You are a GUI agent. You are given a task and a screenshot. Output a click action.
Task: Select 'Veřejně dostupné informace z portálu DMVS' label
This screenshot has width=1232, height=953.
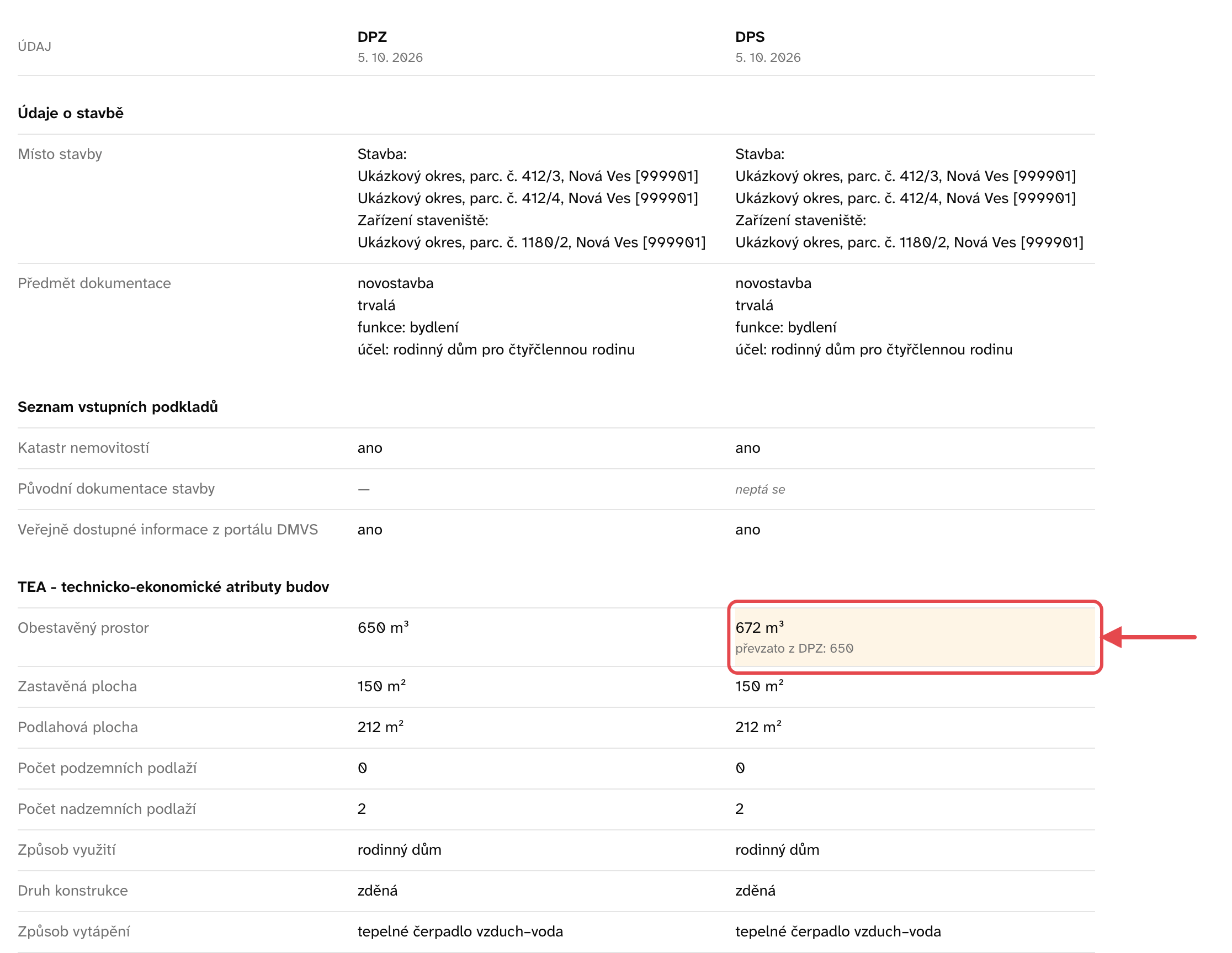click(x=168, y=530)
